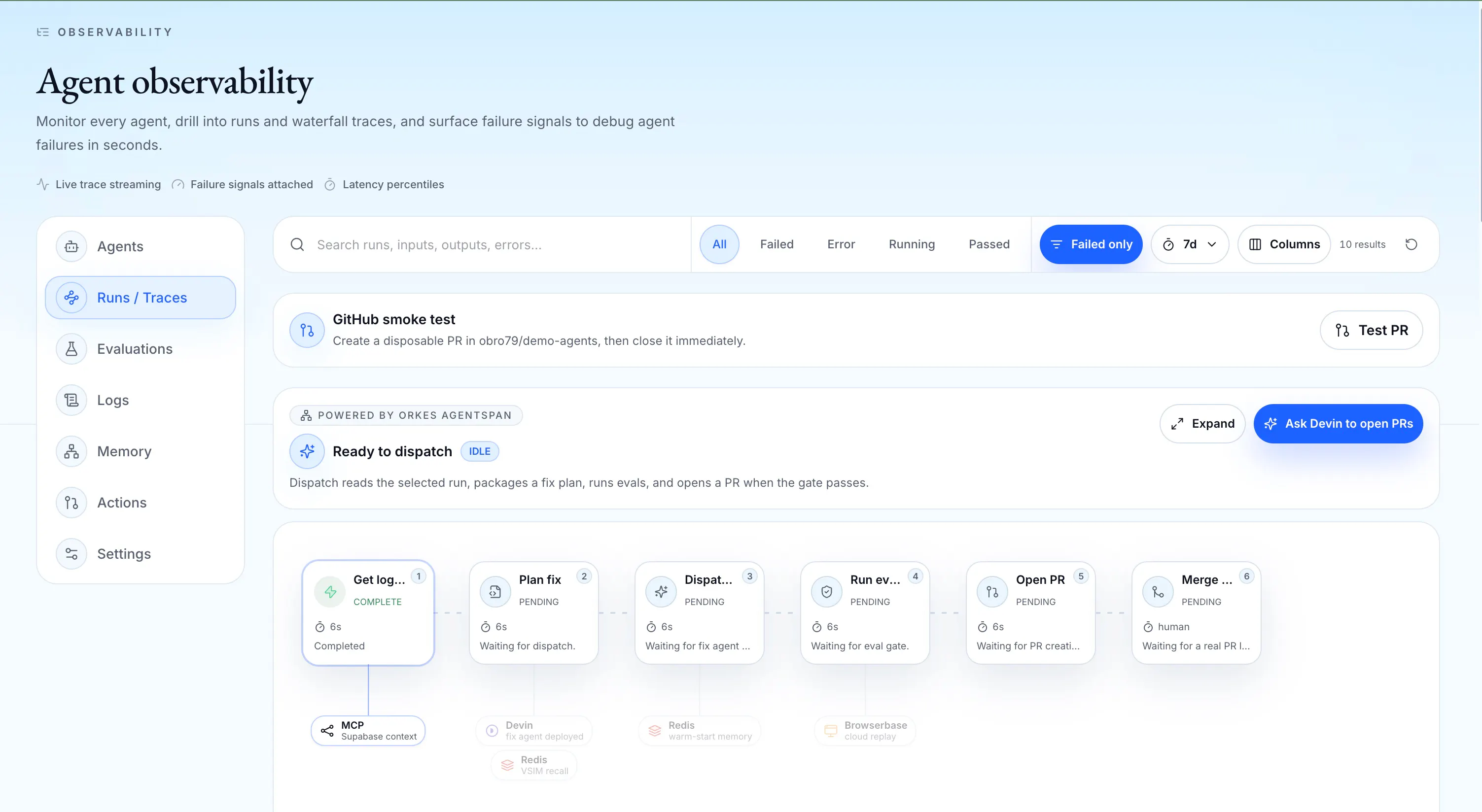1482x812 pixels.
Task: Click the IDLE status badge
Action: click(480, 451)
